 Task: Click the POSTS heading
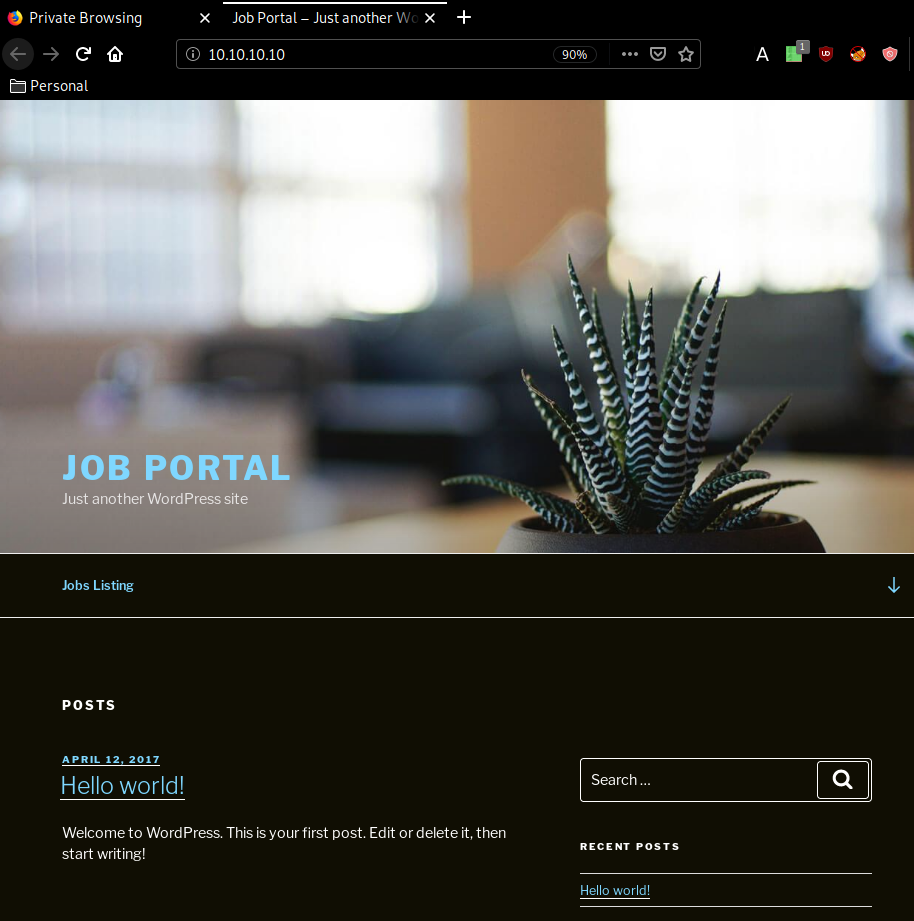[x=89, y=705]
